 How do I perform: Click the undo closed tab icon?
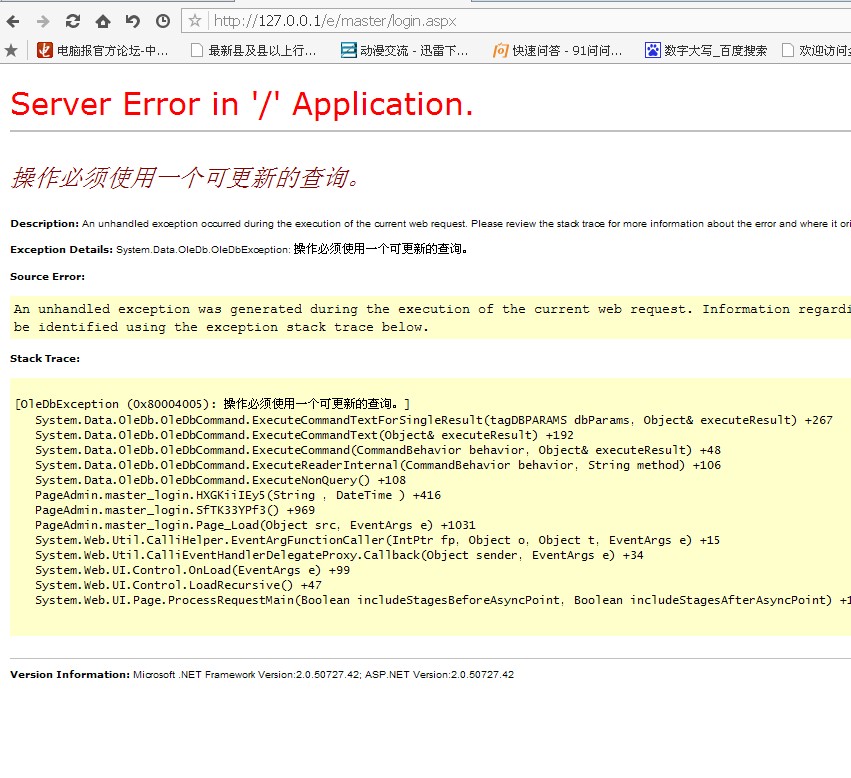point(132,21)
